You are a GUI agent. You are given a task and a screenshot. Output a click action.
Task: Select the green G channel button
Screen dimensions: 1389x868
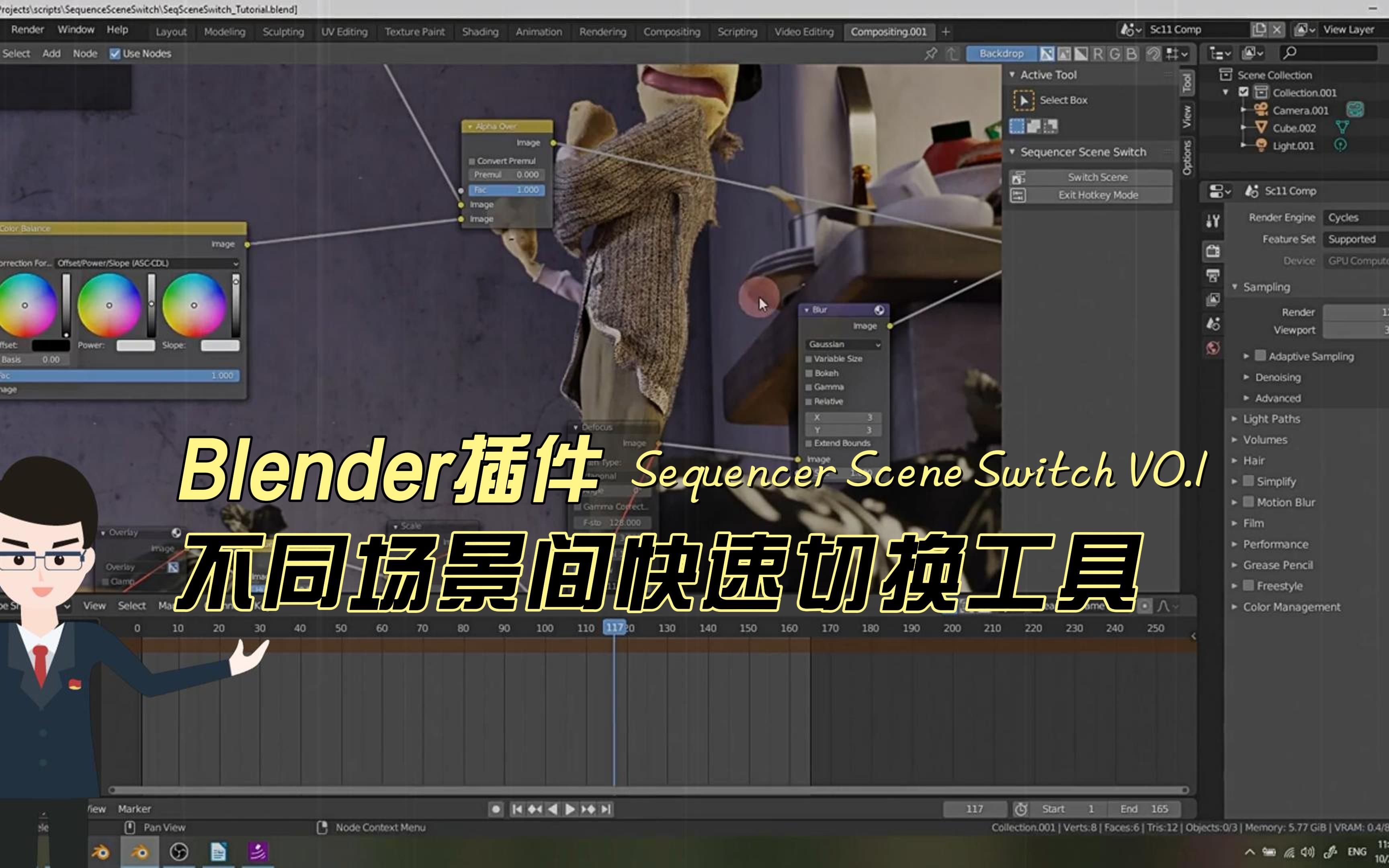tap(1114, 54)
